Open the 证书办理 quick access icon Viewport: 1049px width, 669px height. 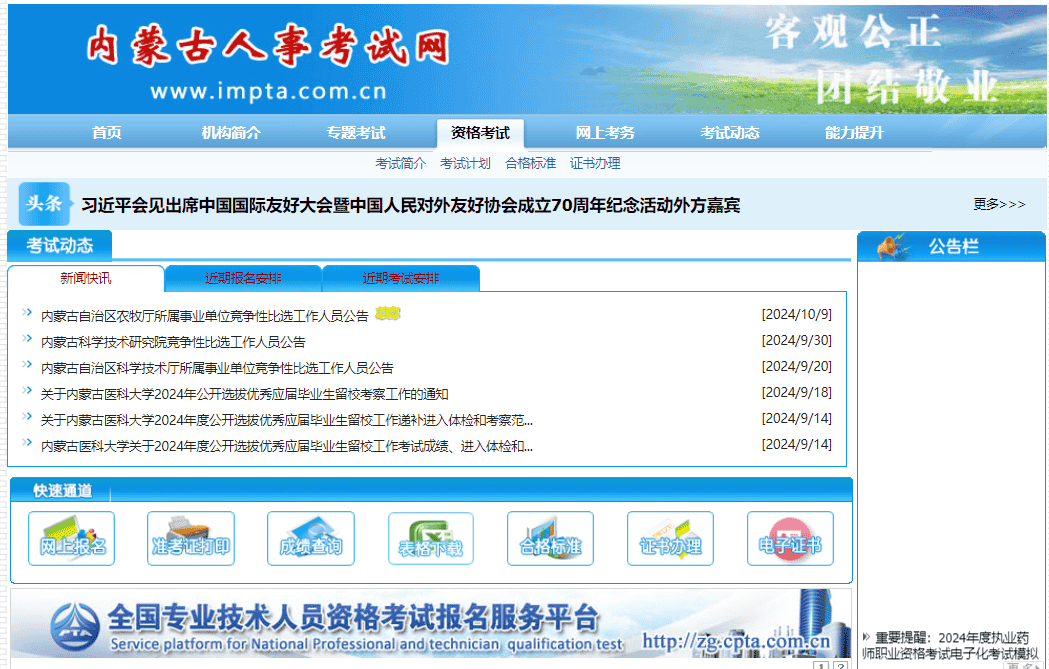(670, 539)
